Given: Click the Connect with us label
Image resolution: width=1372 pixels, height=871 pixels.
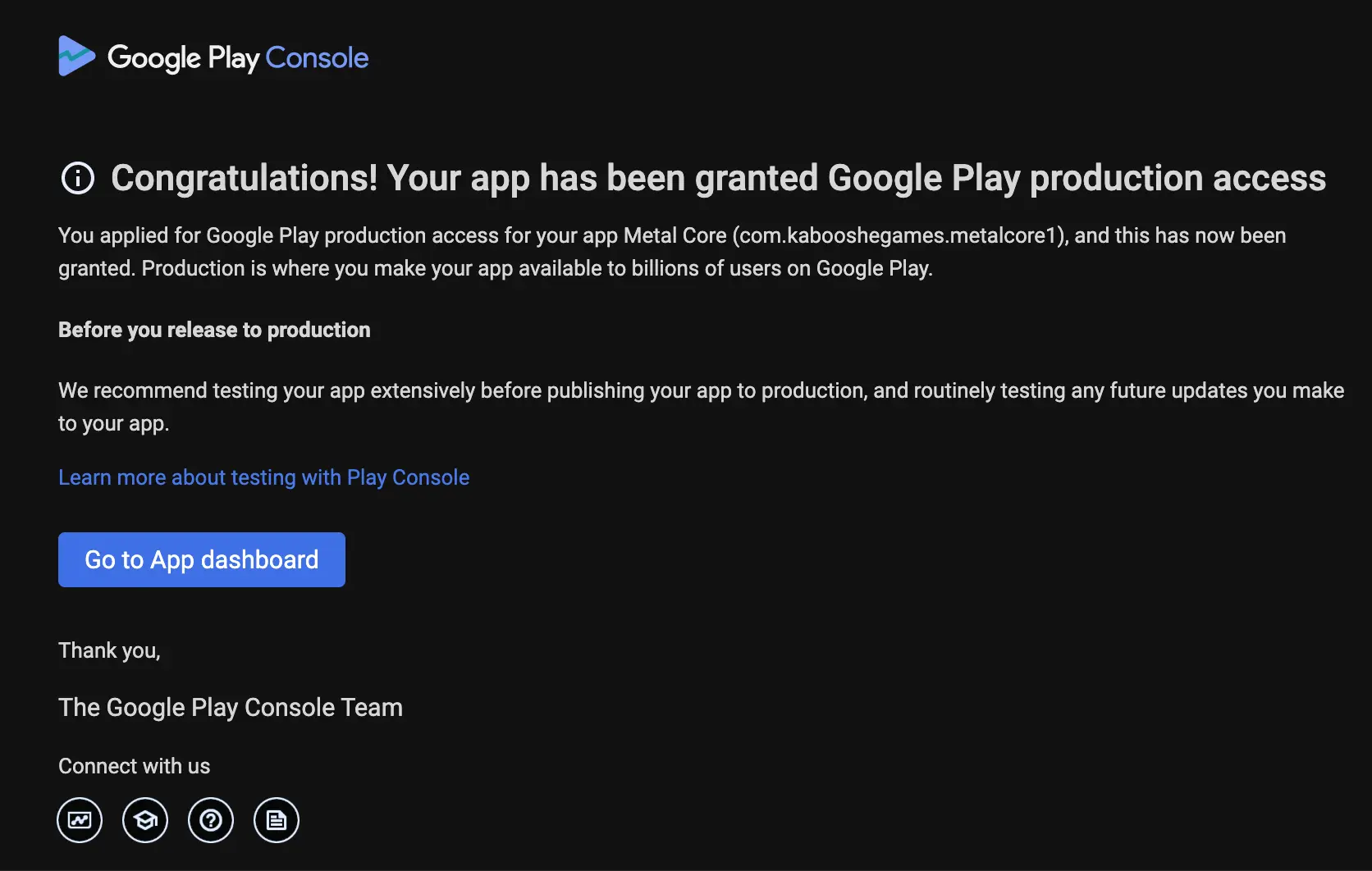Looking at the screenshot, I should [x=135, y=766].
